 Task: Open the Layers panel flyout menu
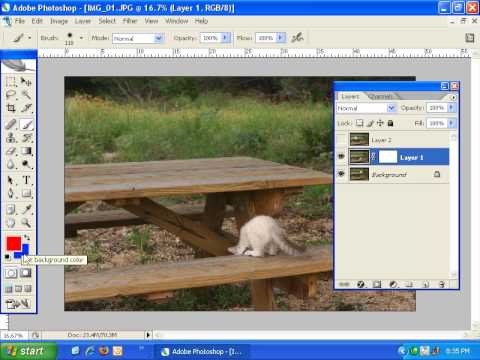(x=453, y=97)
